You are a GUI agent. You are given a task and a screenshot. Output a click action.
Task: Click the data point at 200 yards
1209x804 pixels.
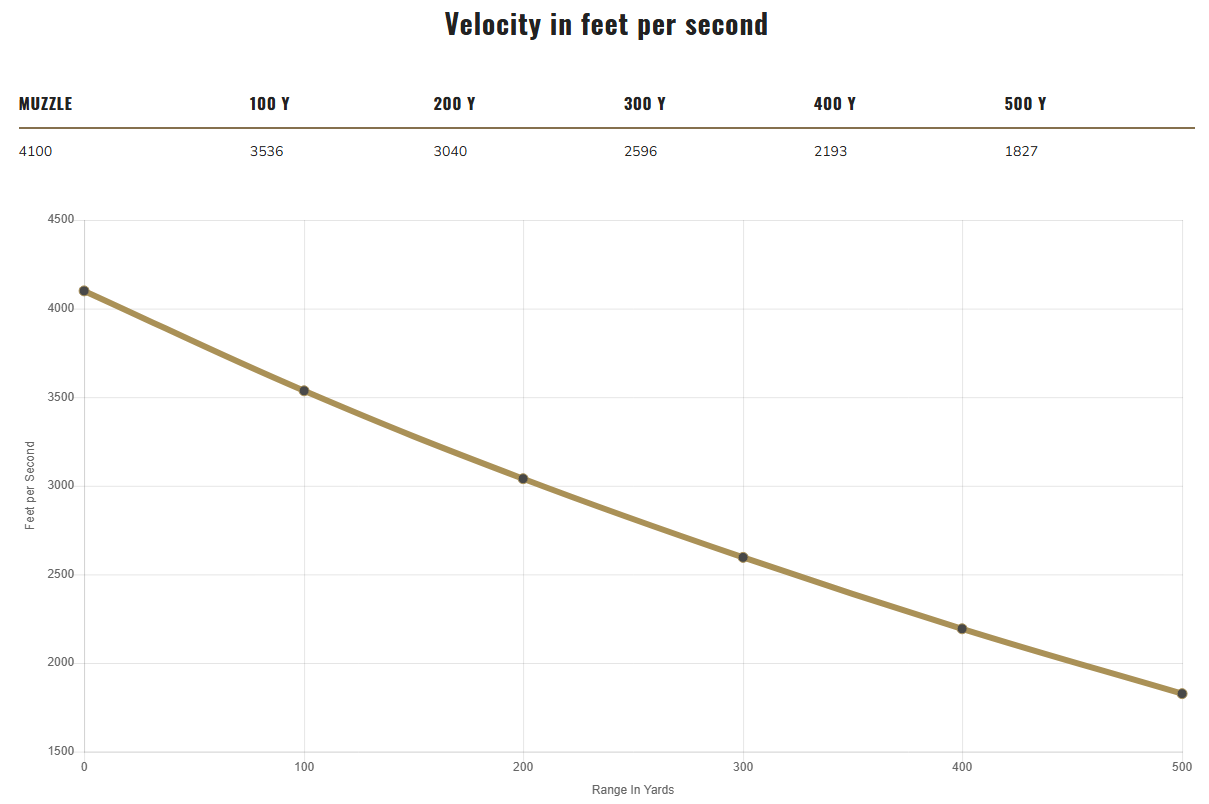tap(523, 479)
